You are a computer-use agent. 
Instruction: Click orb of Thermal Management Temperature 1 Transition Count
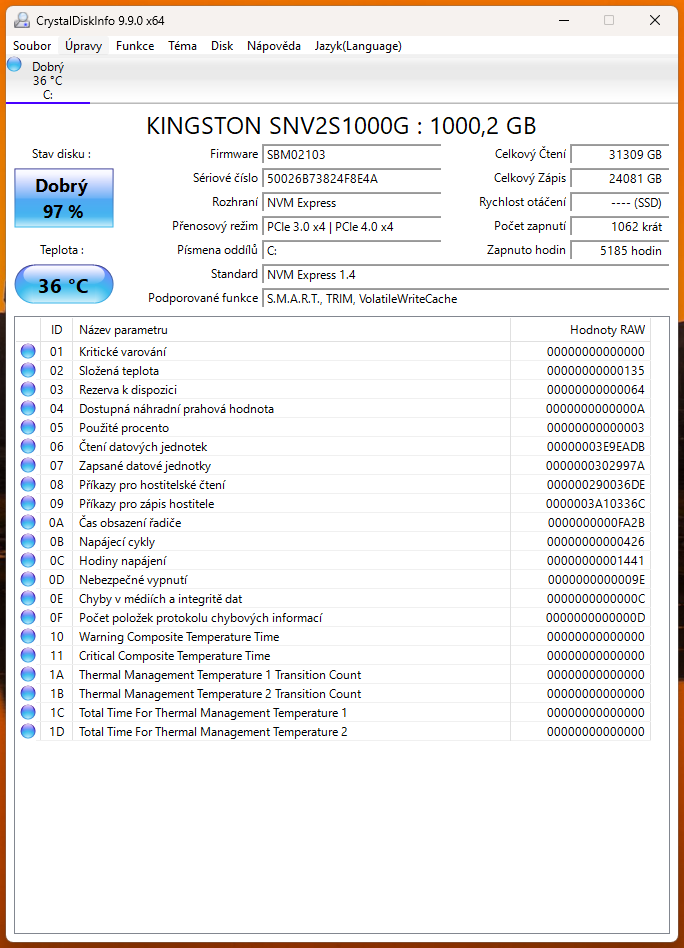28,674
